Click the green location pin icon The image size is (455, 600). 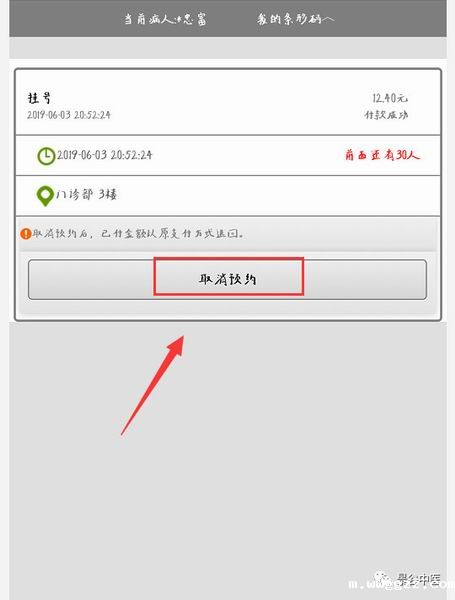point(45,196)
